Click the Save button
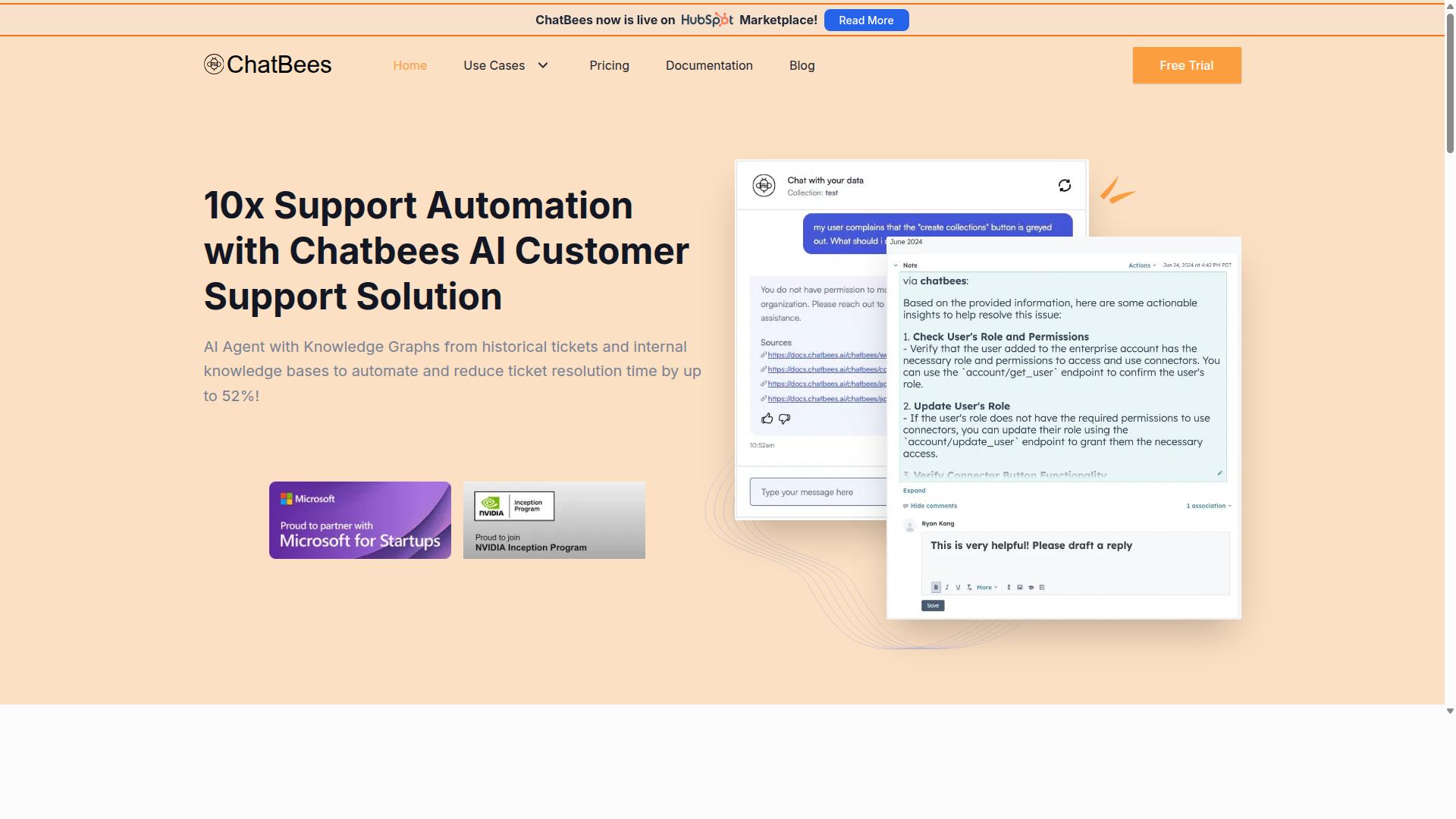The height and width of the screenshot is (819, 1456). [933, 605]
